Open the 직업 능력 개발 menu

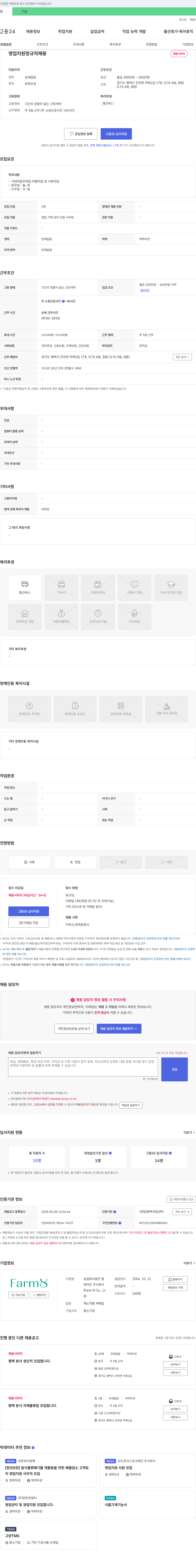(x=134, y=32)
